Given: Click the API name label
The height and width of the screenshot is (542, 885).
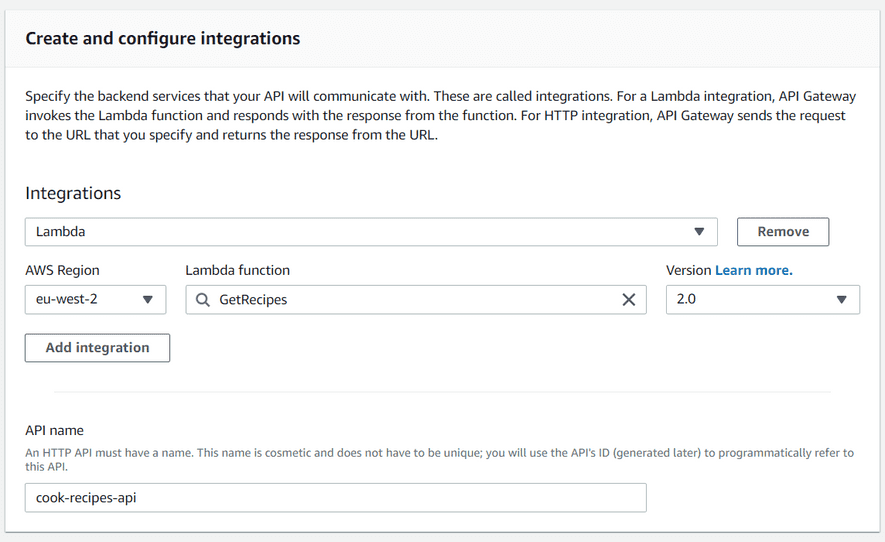Looking at the screenshot, I should click(54, 430).
